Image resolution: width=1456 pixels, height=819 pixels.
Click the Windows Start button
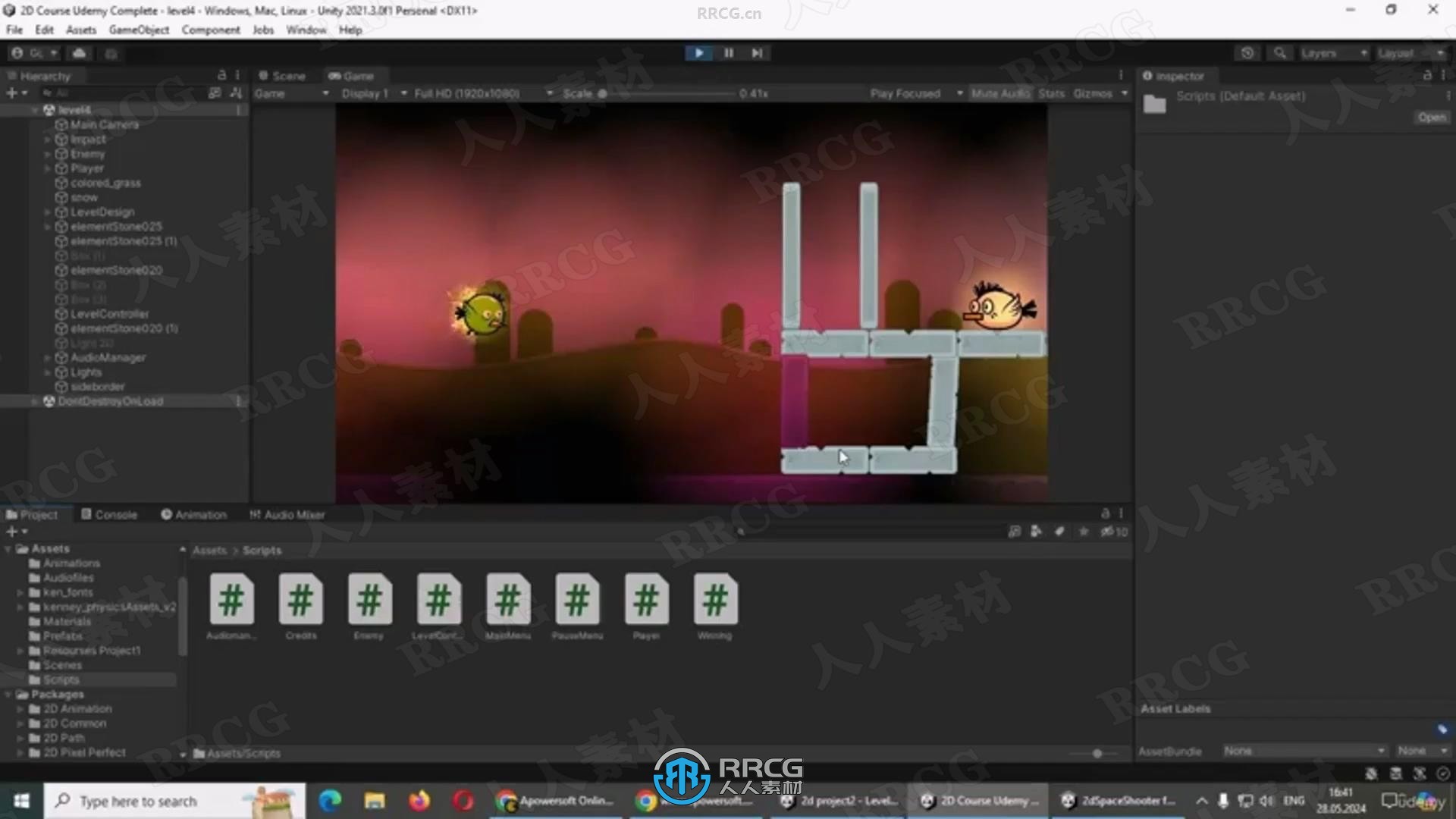(21, 801)
